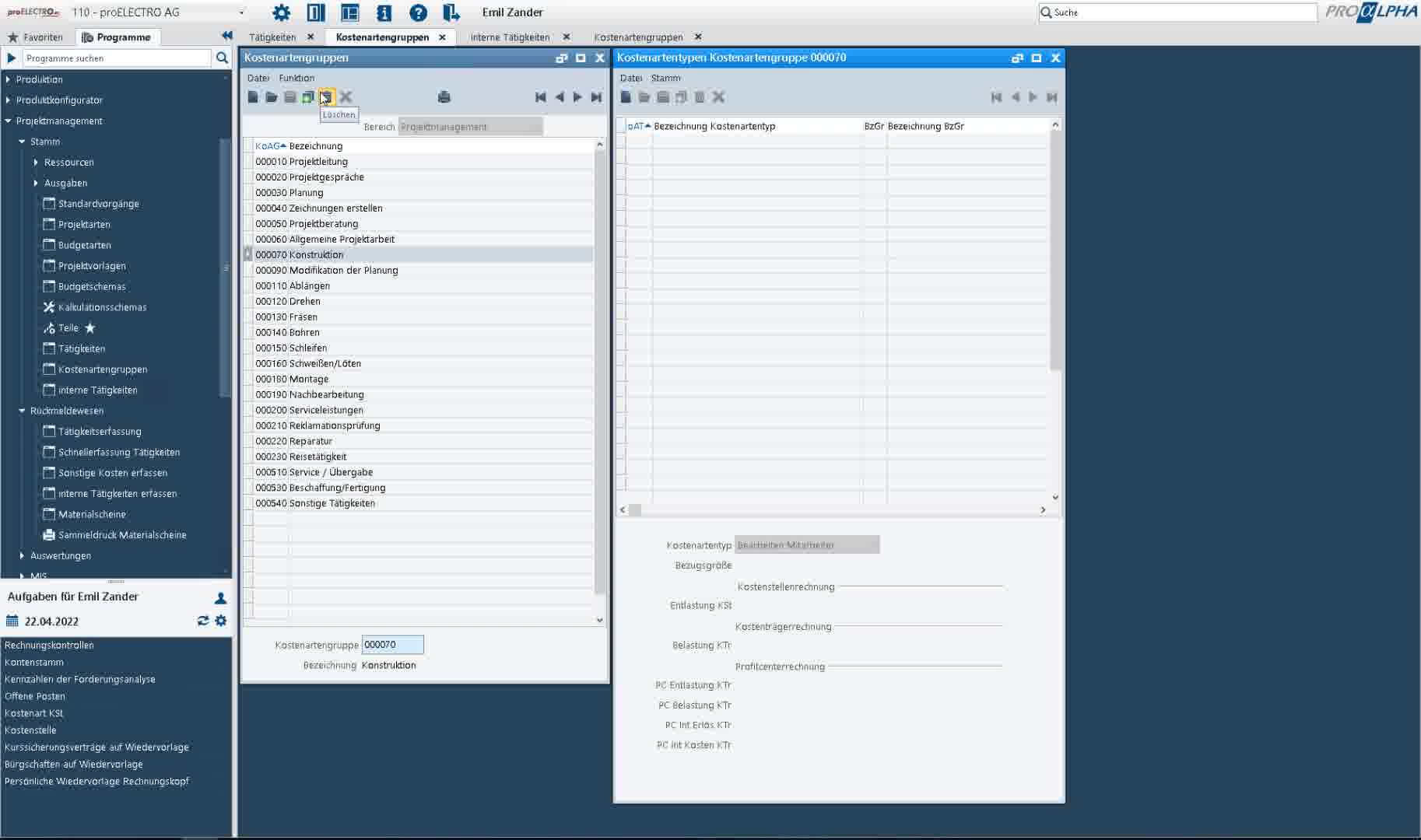Image resolution: width=1421 pixels, height=840 pixels.
Task: Open the Stamm menu in Kostenartentypen window
Action: pos(665,78)
